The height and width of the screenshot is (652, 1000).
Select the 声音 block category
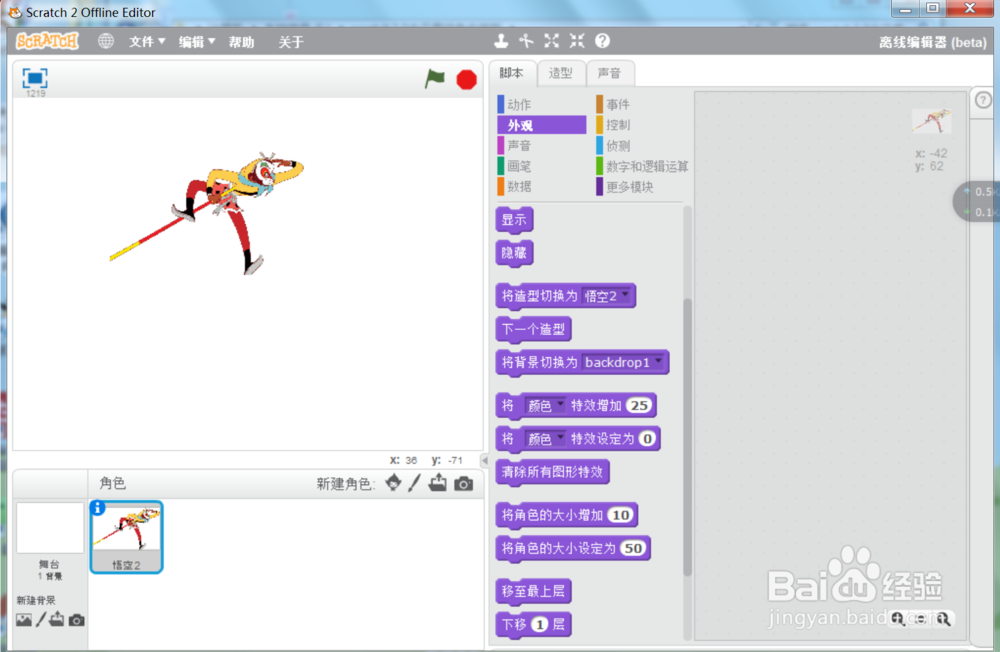(x=541, y=145)
